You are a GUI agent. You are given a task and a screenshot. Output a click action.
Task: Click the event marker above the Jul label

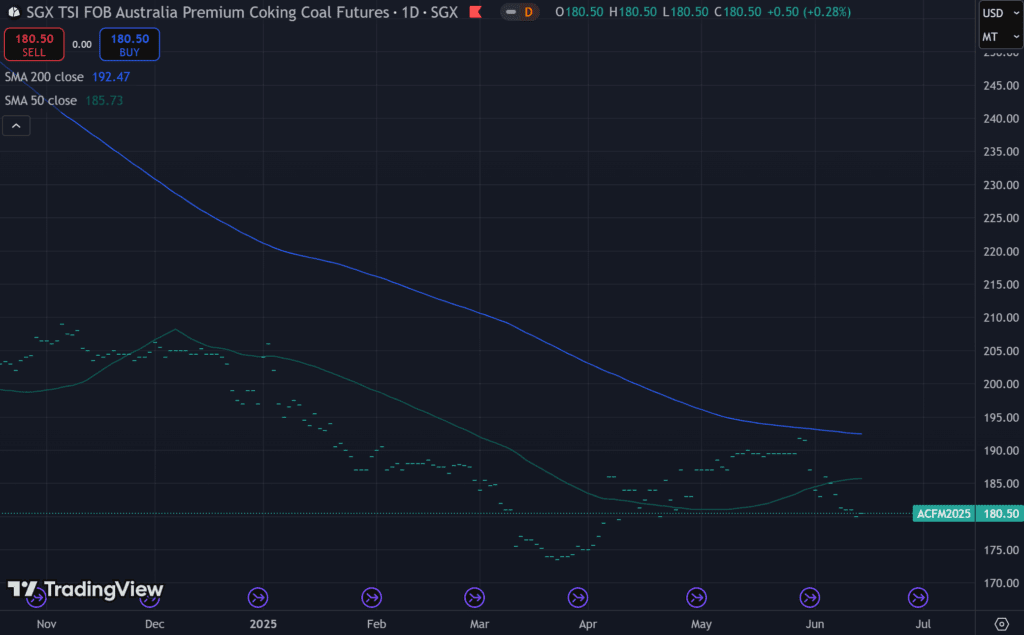click(x=918, y=597)
